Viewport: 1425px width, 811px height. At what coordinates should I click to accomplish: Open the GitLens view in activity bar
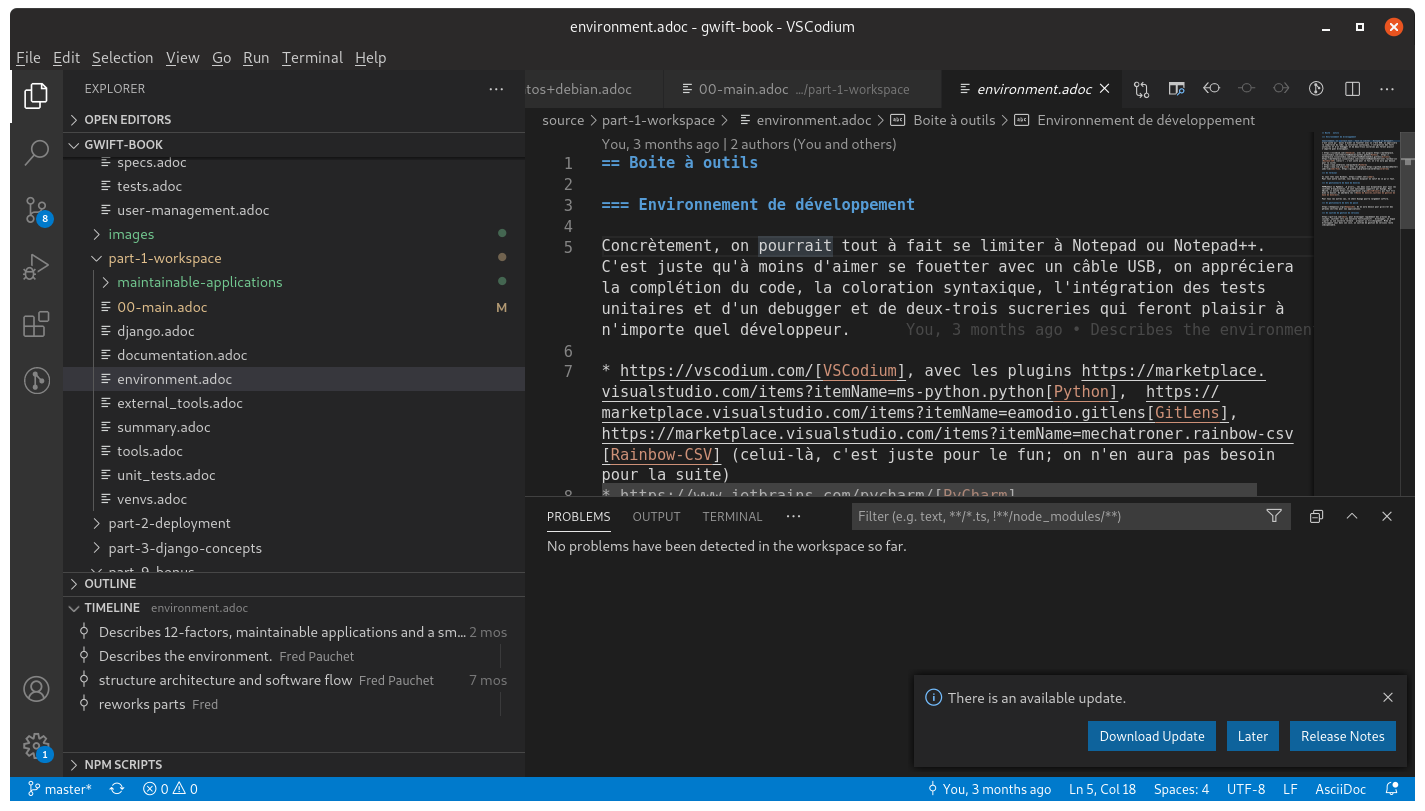coord(36,380)
